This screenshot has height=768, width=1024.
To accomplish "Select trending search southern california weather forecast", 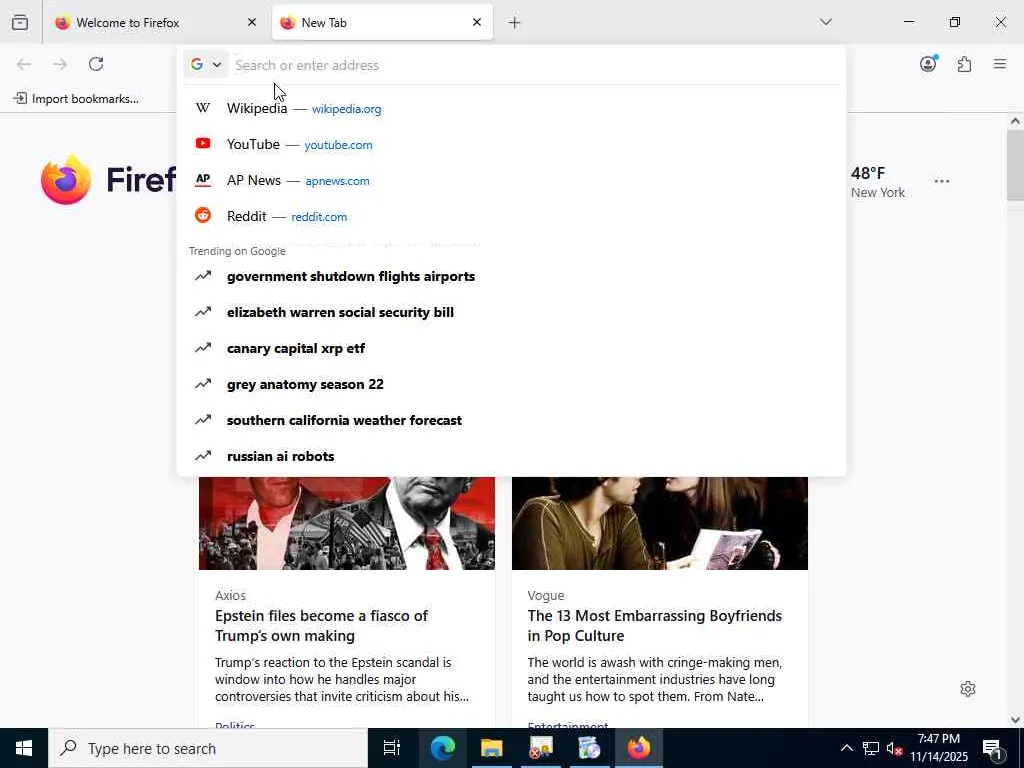I will pyautogui.click(x=511, y=420).
